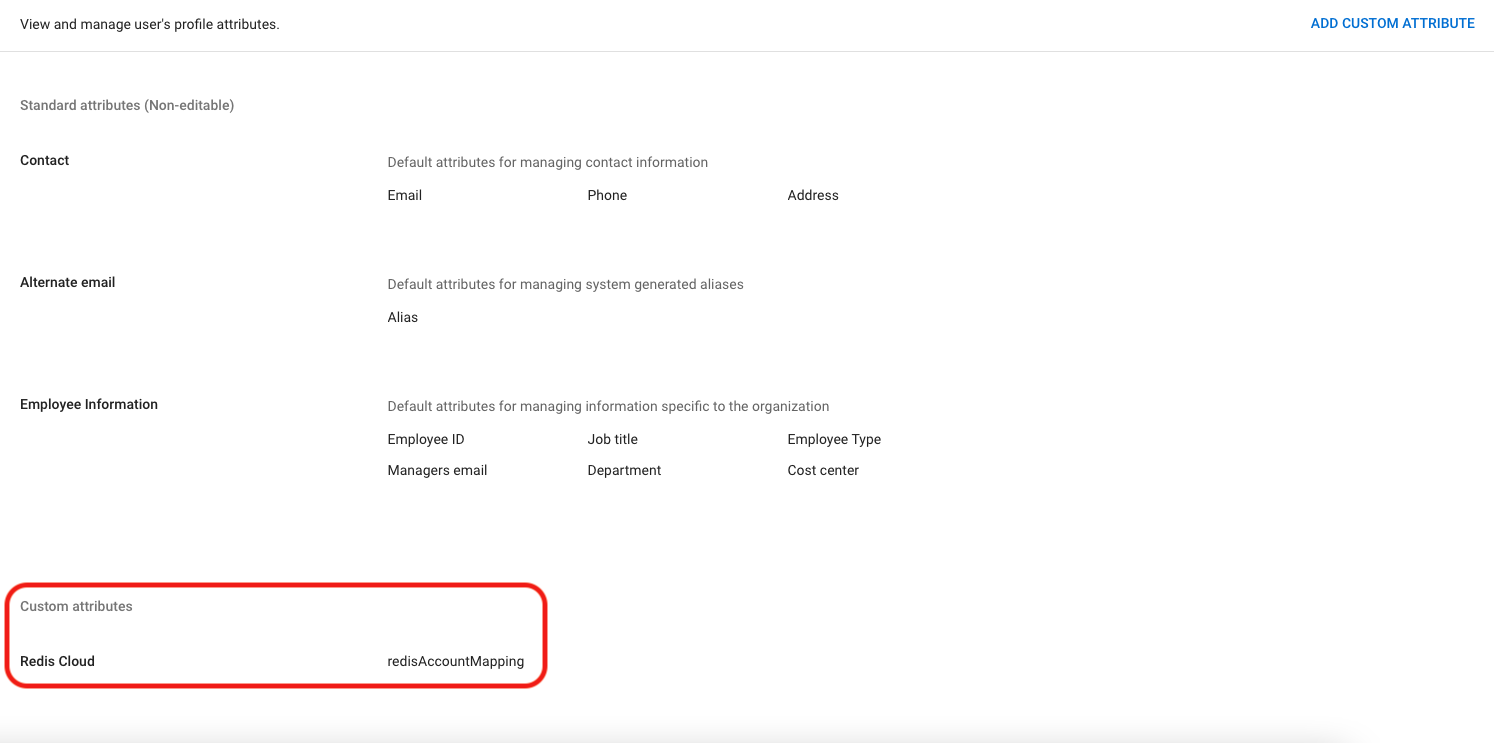Select the Alternate email category label
The image size is (1494, 743).
67,282
